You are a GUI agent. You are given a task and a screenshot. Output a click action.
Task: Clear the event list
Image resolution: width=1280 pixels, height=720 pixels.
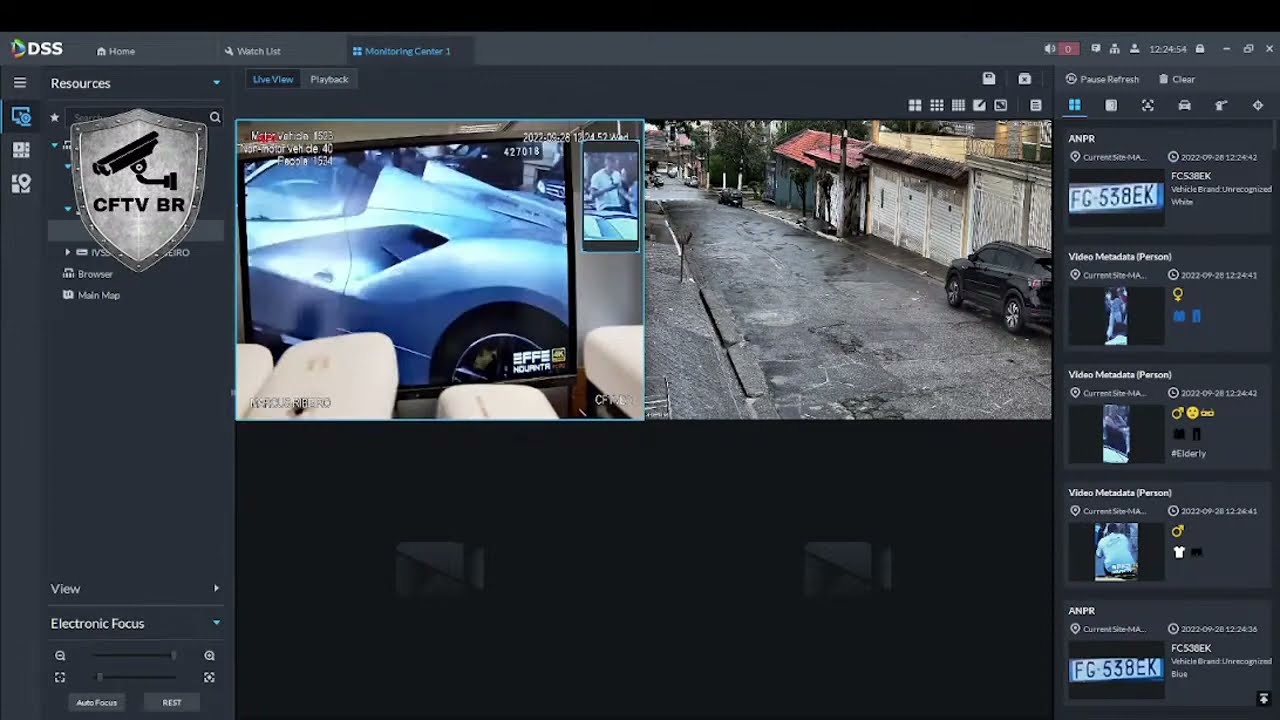click(x=1177, y=79)
